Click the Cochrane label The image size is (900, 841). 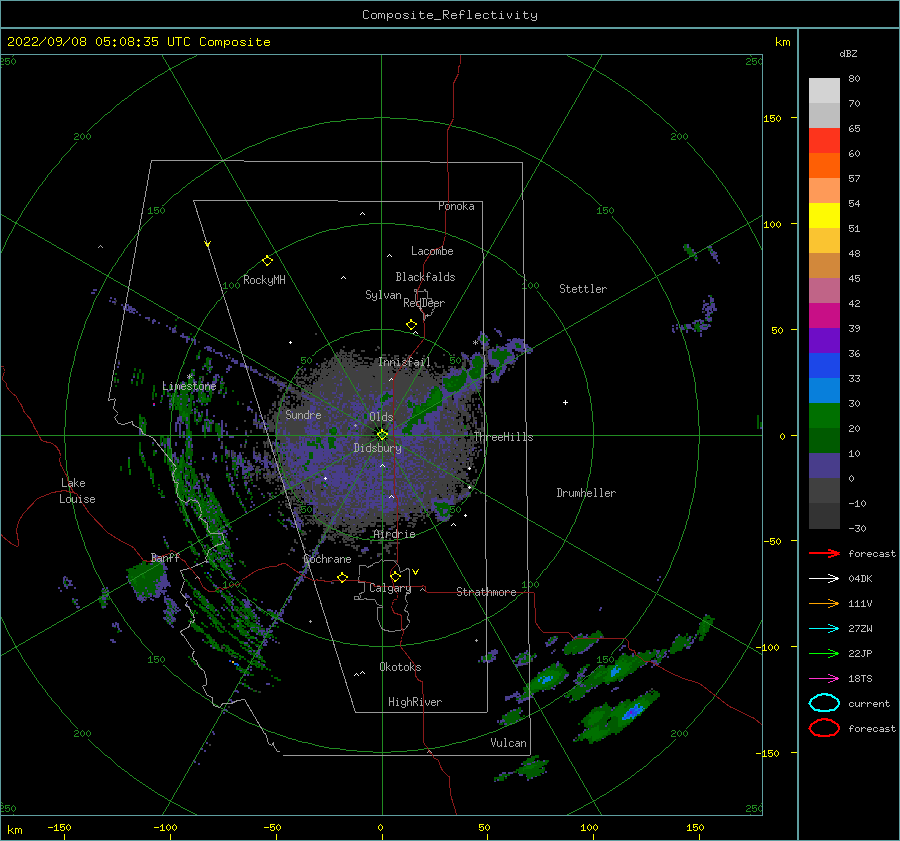pyautogui.click(x=327, y=559)
